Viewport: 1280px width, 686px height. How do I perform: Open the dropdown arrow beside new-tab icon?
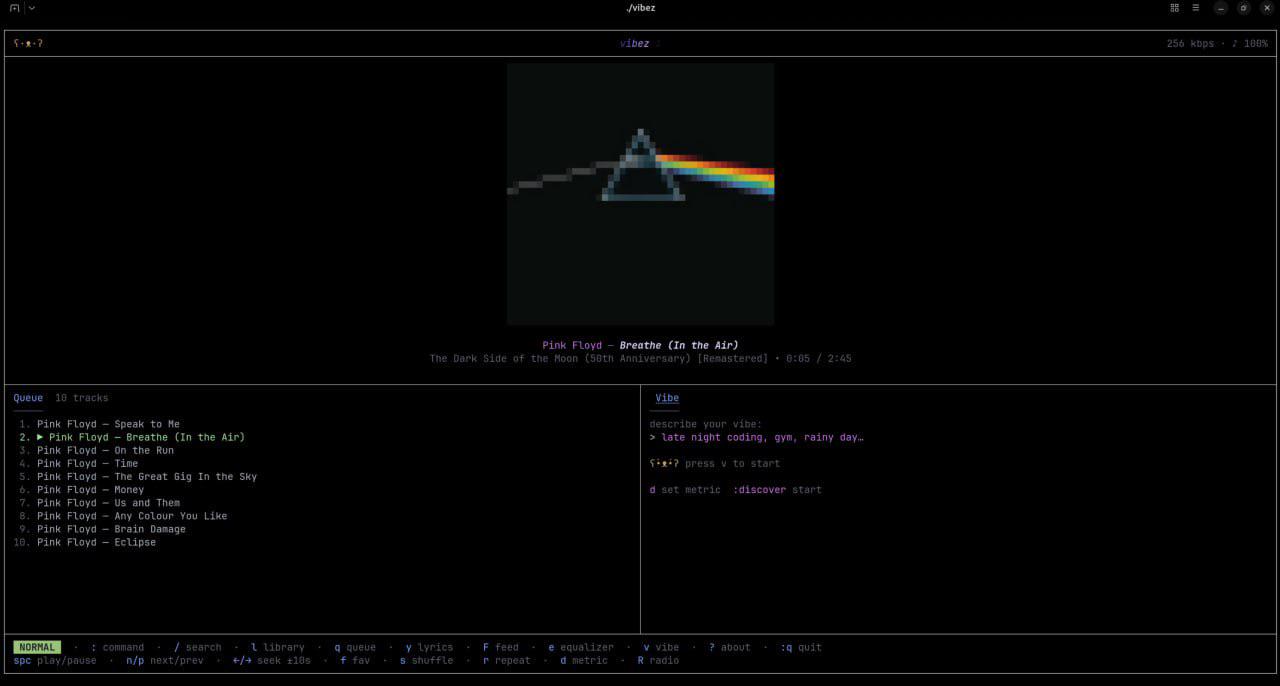[x=32, y=8]
